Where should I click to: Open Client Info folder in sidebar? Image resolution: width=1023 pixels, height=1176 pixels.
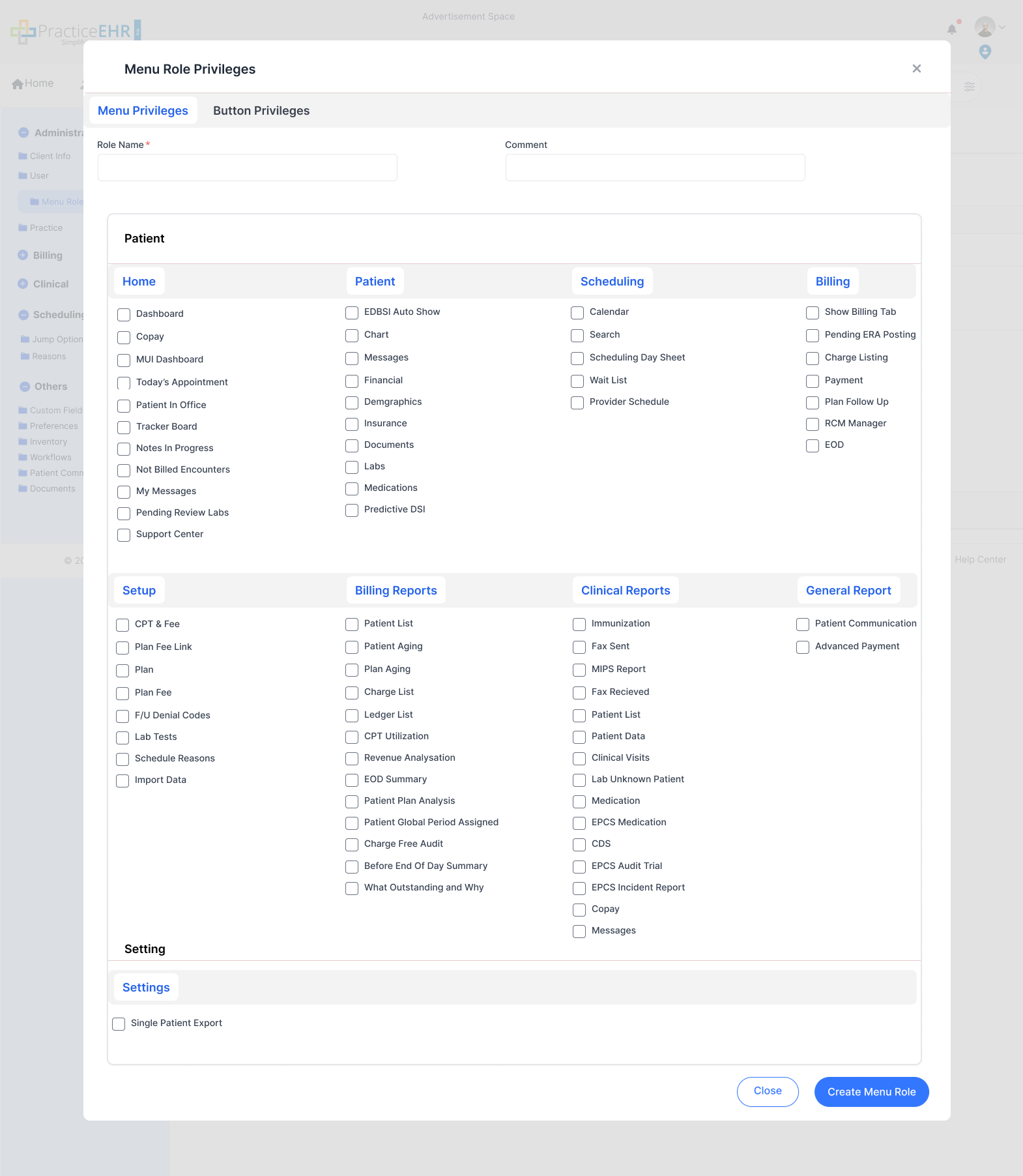[44, 156]
